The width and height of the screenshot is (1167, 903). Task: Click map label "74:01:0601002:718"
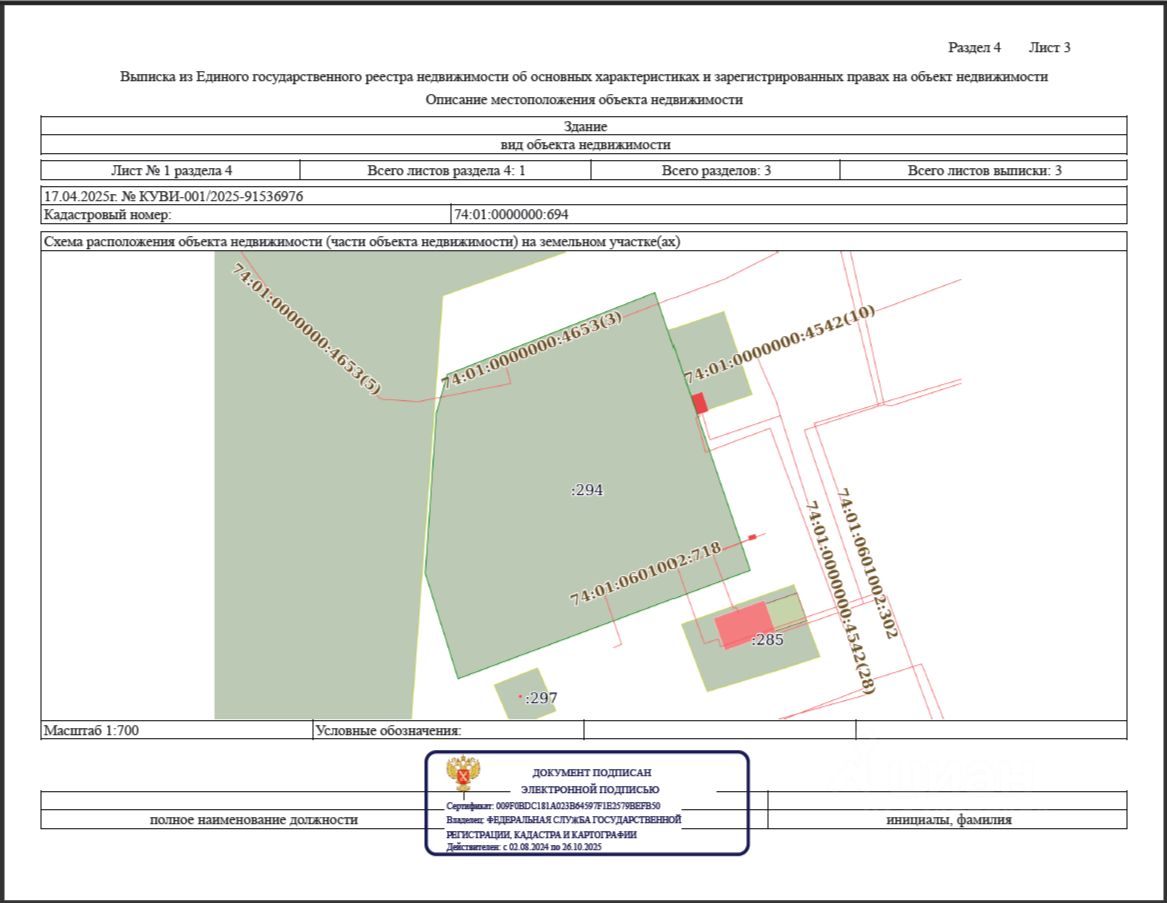pos(645,573)
